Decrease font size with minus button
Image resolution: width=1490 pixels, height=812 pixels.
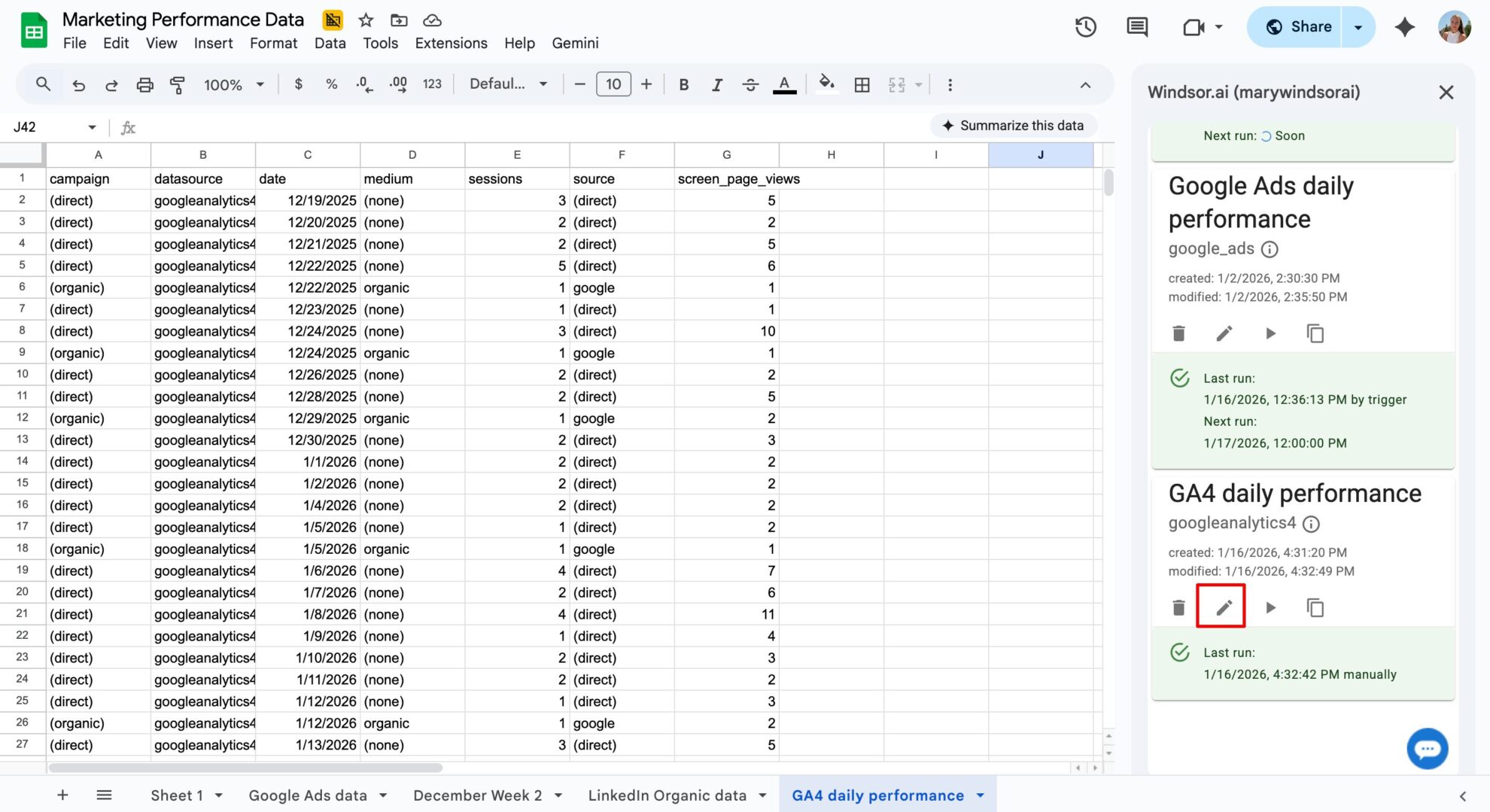[x=579, y=84]
